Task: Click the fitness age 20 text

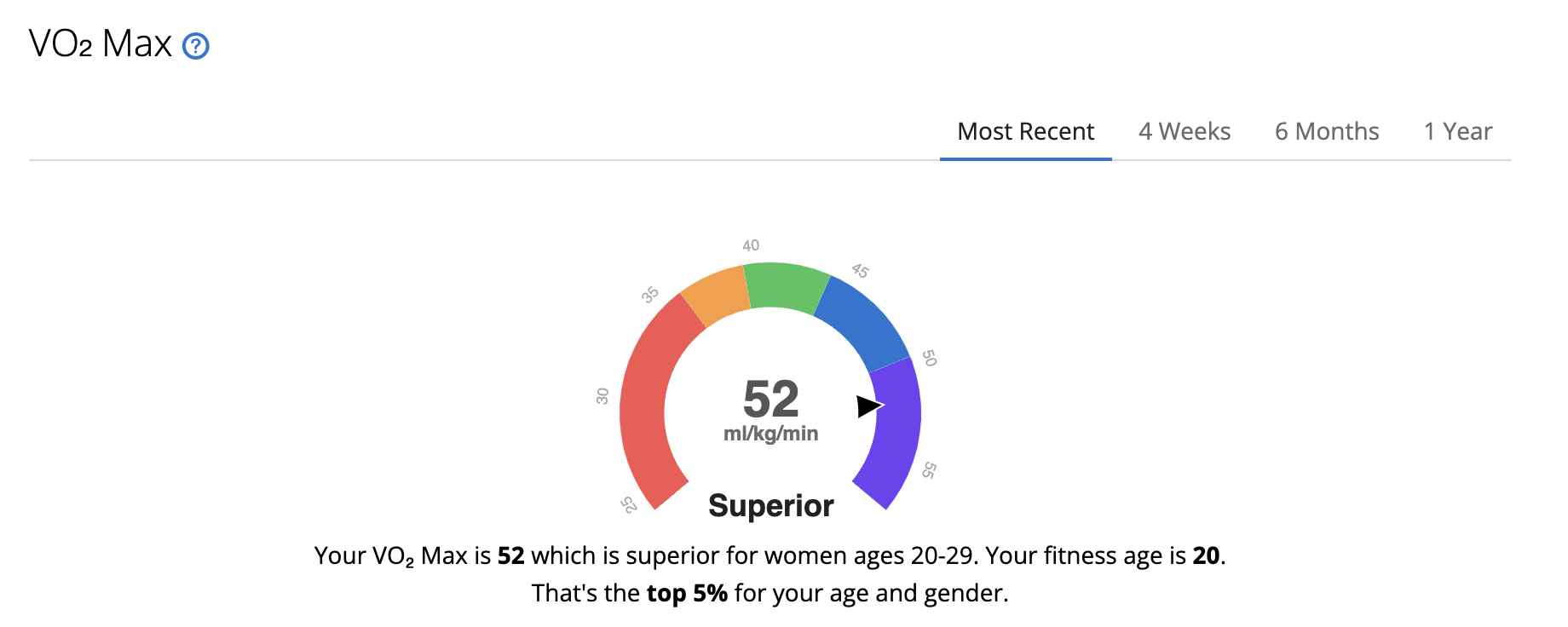Action: (1206, 555)
